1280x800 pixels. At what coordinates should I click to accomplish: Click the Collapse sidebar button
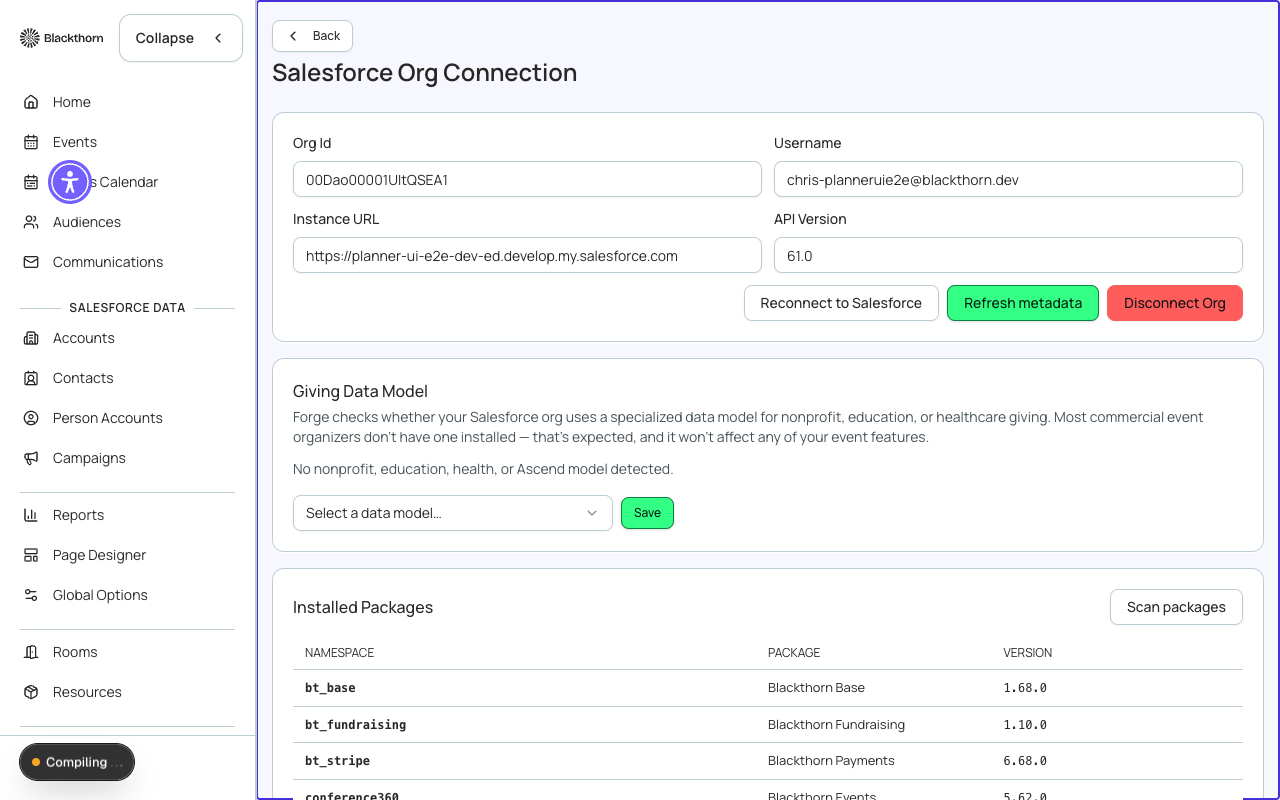[x=180, y=38]
